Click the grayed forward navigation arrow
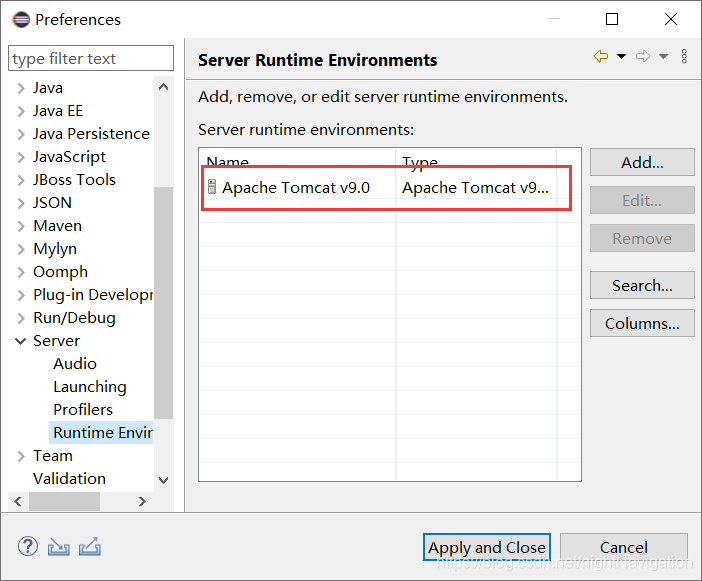Screen dimensions: 702x581 (x=643, y=56)
